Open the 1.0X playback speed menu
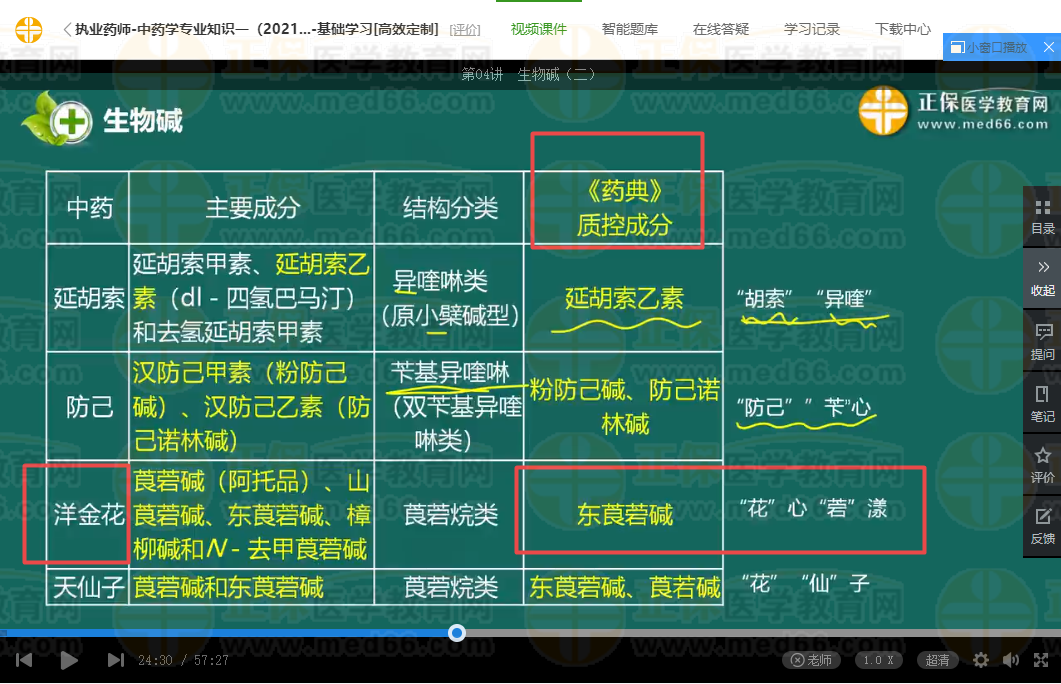The image size is (1061, 684). coord(878,660)
